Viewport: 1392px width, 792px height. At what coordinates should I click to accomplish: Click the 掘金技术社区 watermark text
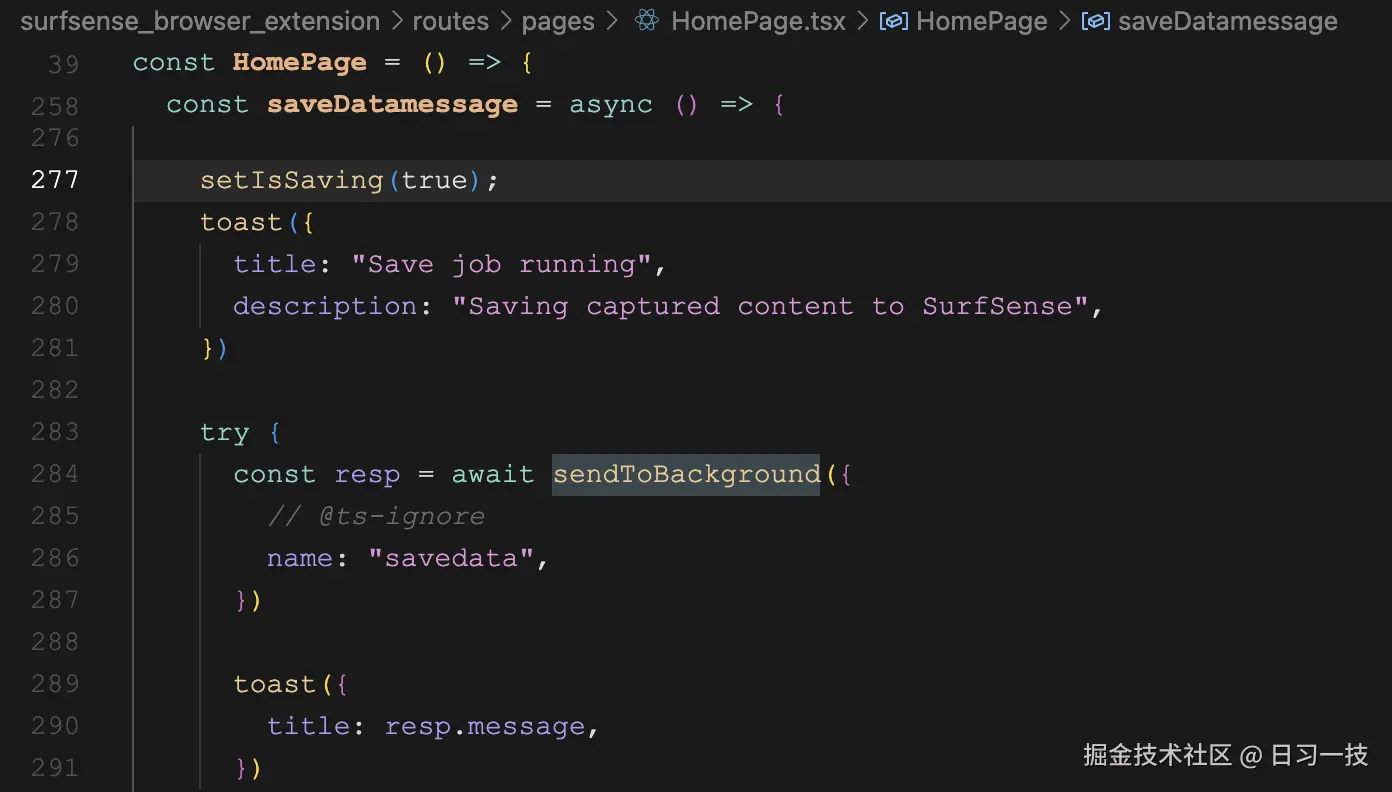pos(1157,756)
